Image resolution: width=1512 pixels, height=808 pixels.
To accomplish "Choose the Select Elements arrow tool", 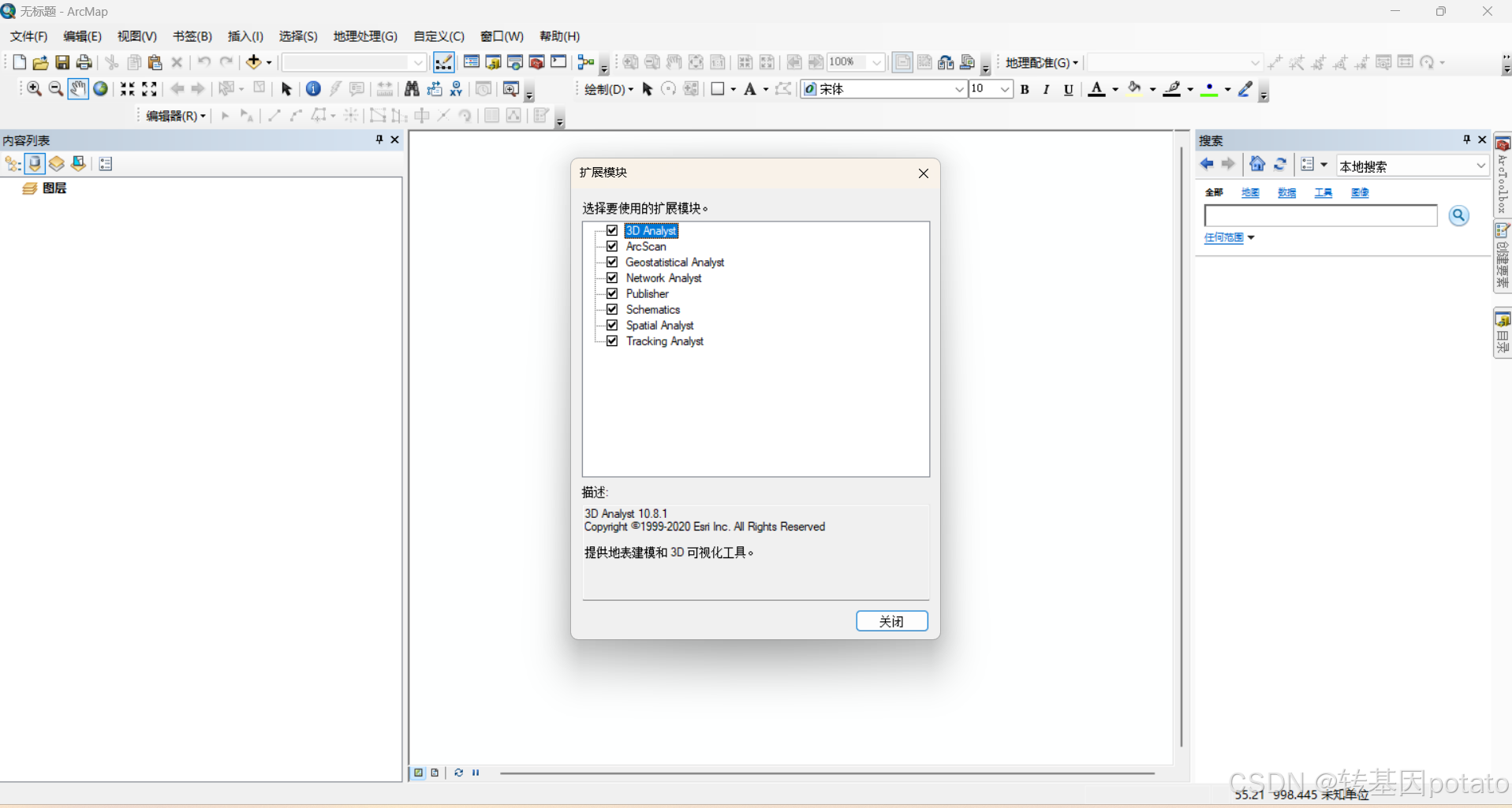I will tap(287, 89).
